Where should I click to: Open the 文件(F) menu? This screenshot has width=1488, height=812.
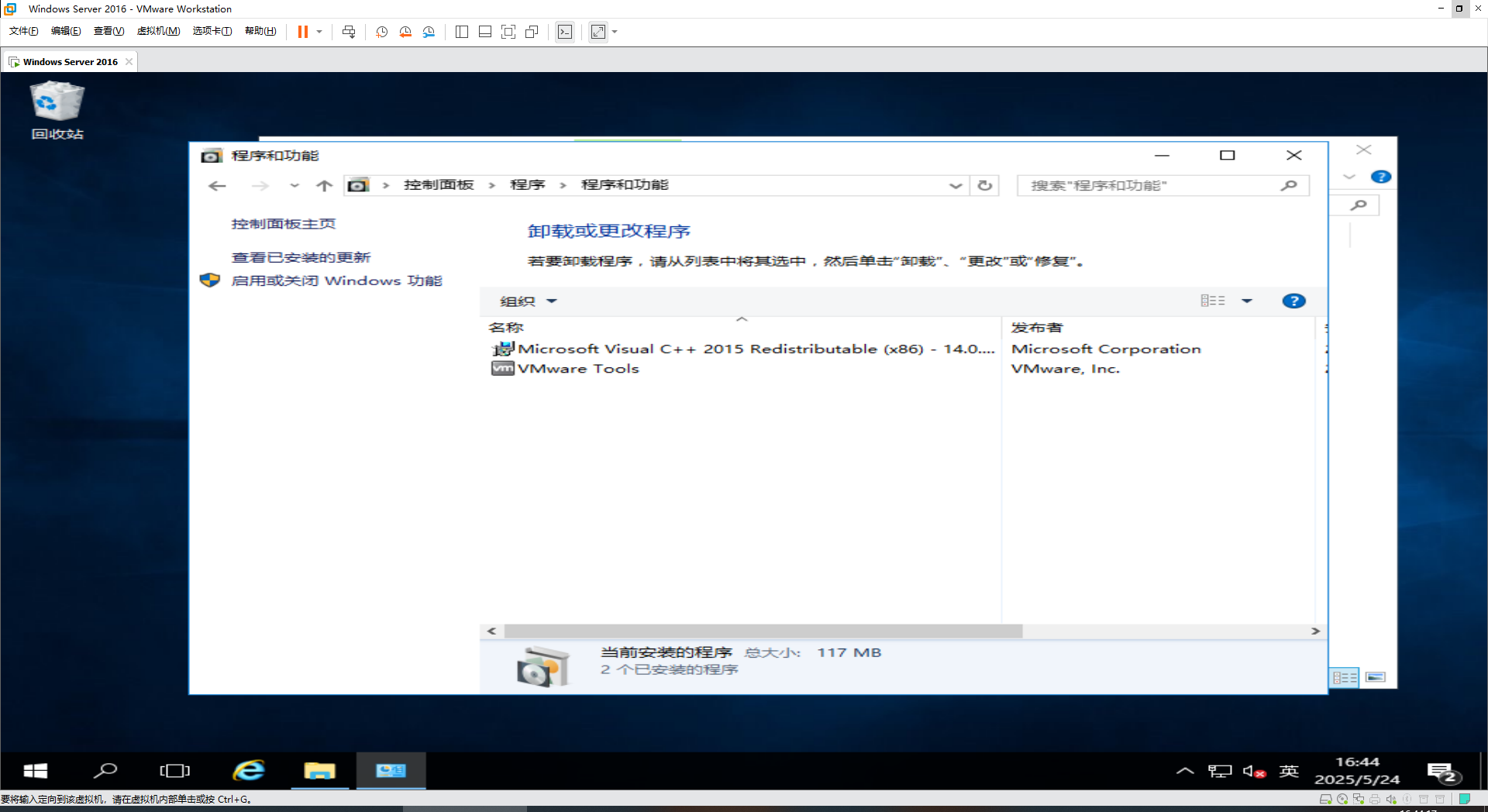click(24, 31)
